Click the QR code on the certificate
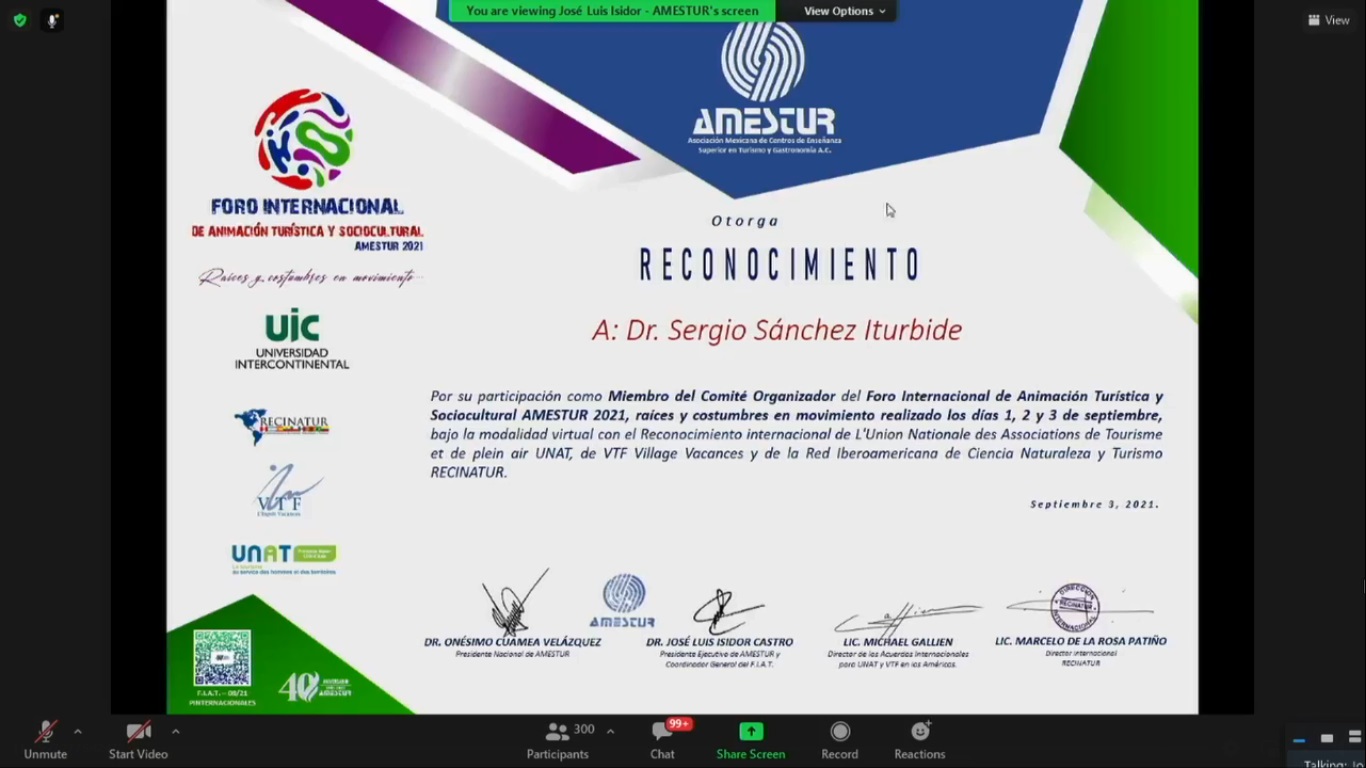The height and width of the screenshot is (768, 1366). coord(222,658)
